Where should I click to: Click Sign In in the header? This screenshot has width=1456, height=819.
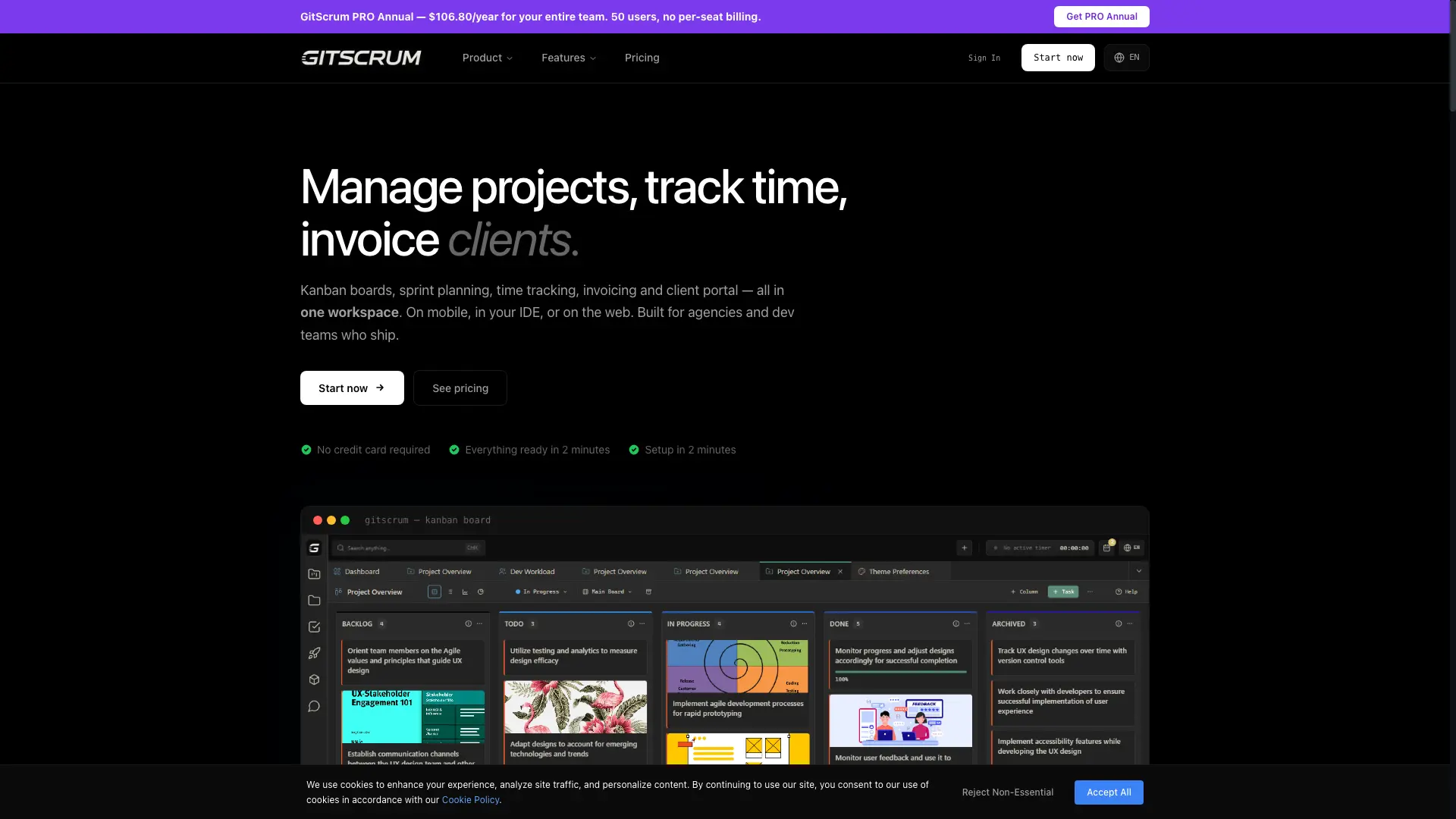(x=984, y=58)
